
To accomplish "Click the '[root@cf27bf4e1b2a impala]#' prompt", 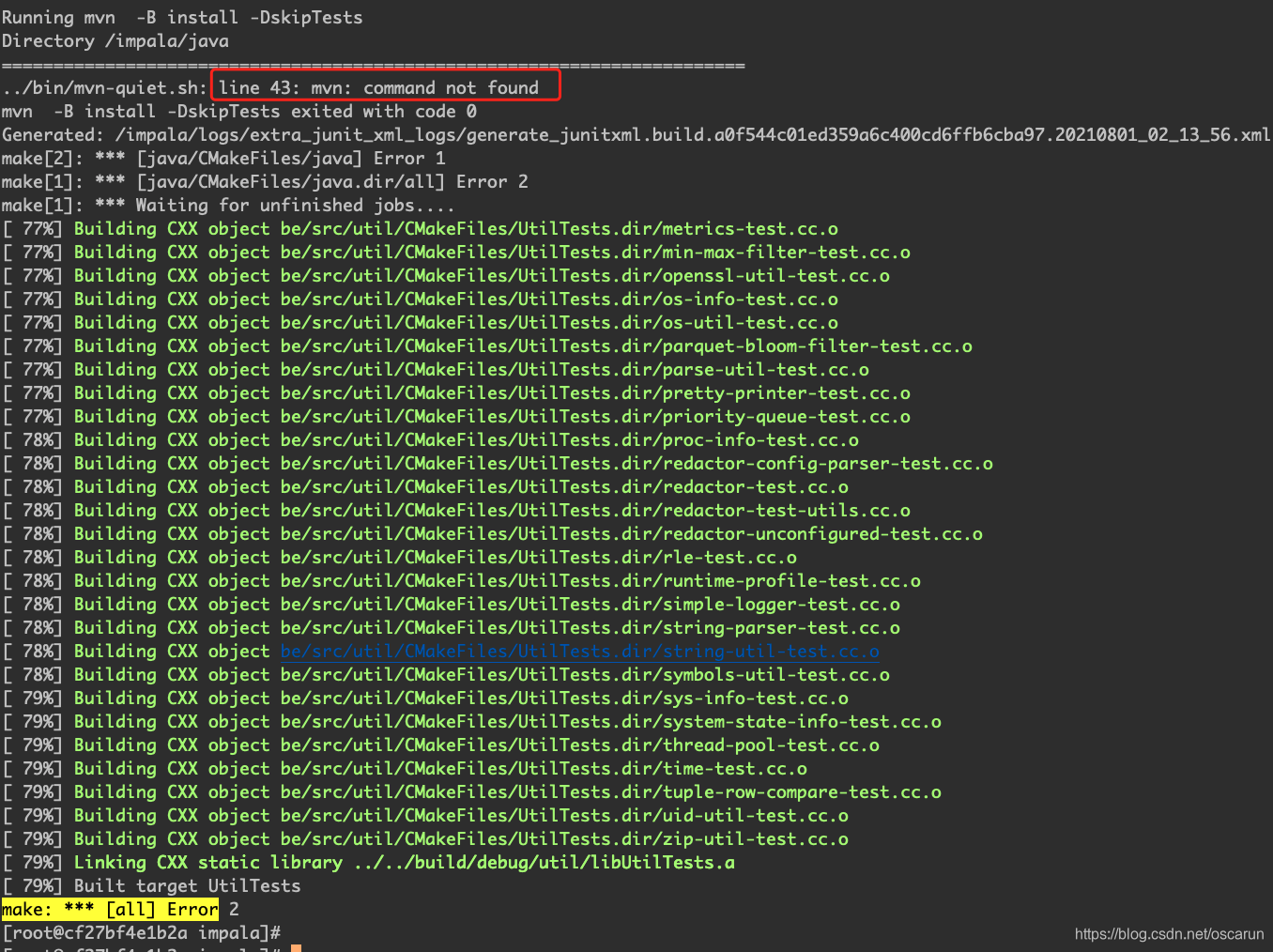I will (x=141, y=933).
